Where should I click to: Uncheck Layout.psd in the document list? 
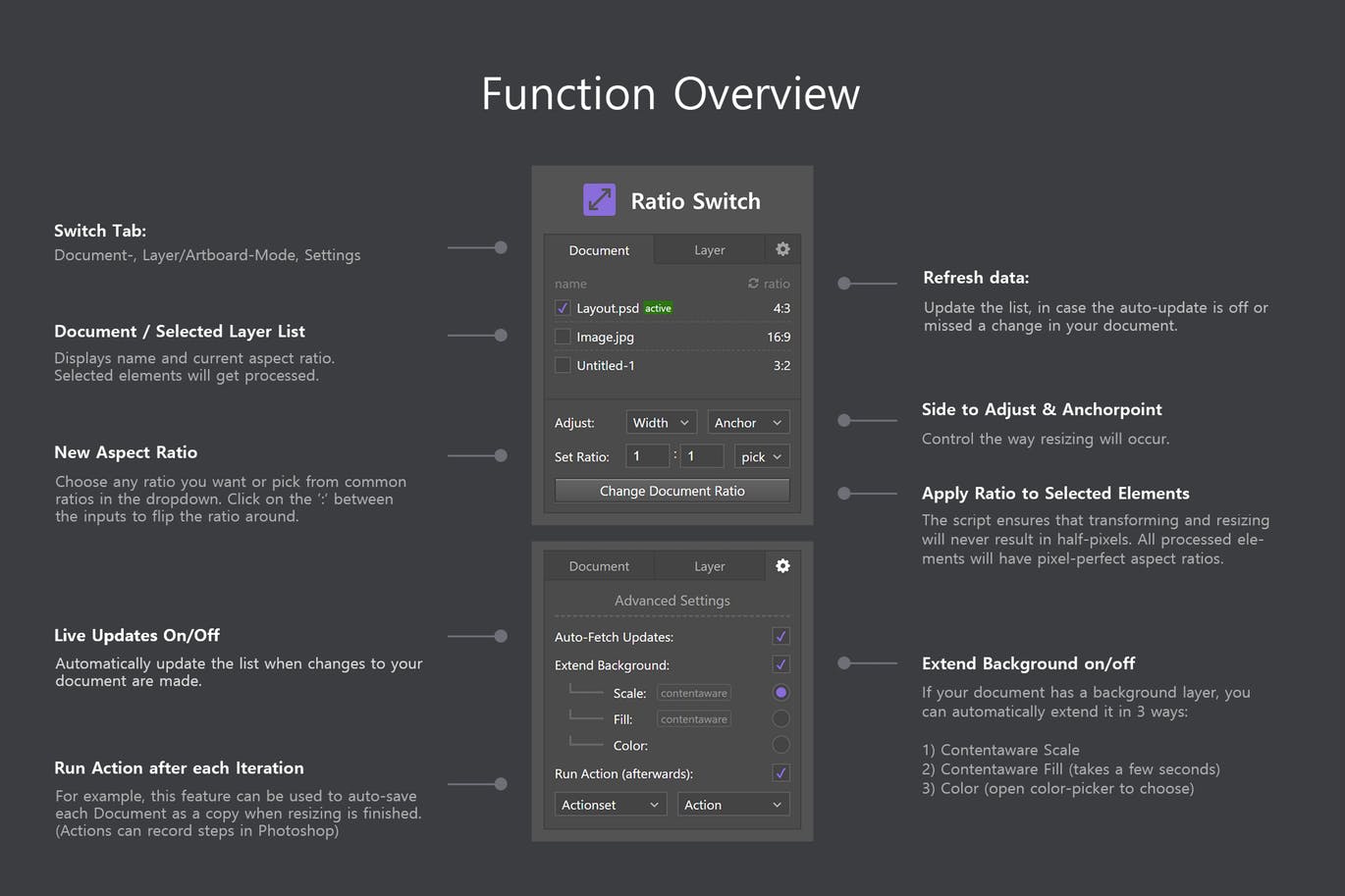[x=562, y=307]
